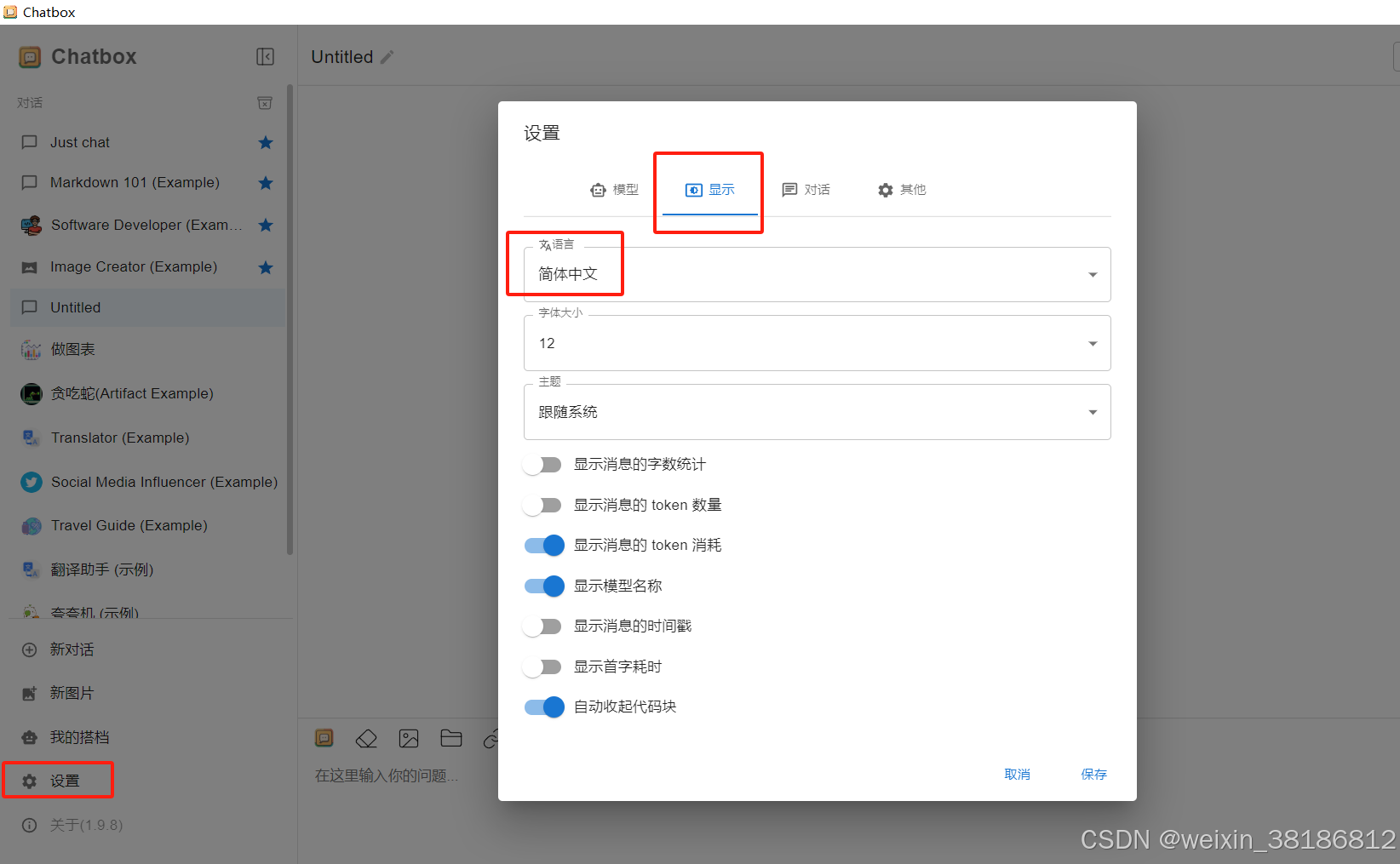Viewport: 1400px width, 864px height.
Task: Click the gear icon beside 设置
Action: pyautogui.click(x=29, y=781)
